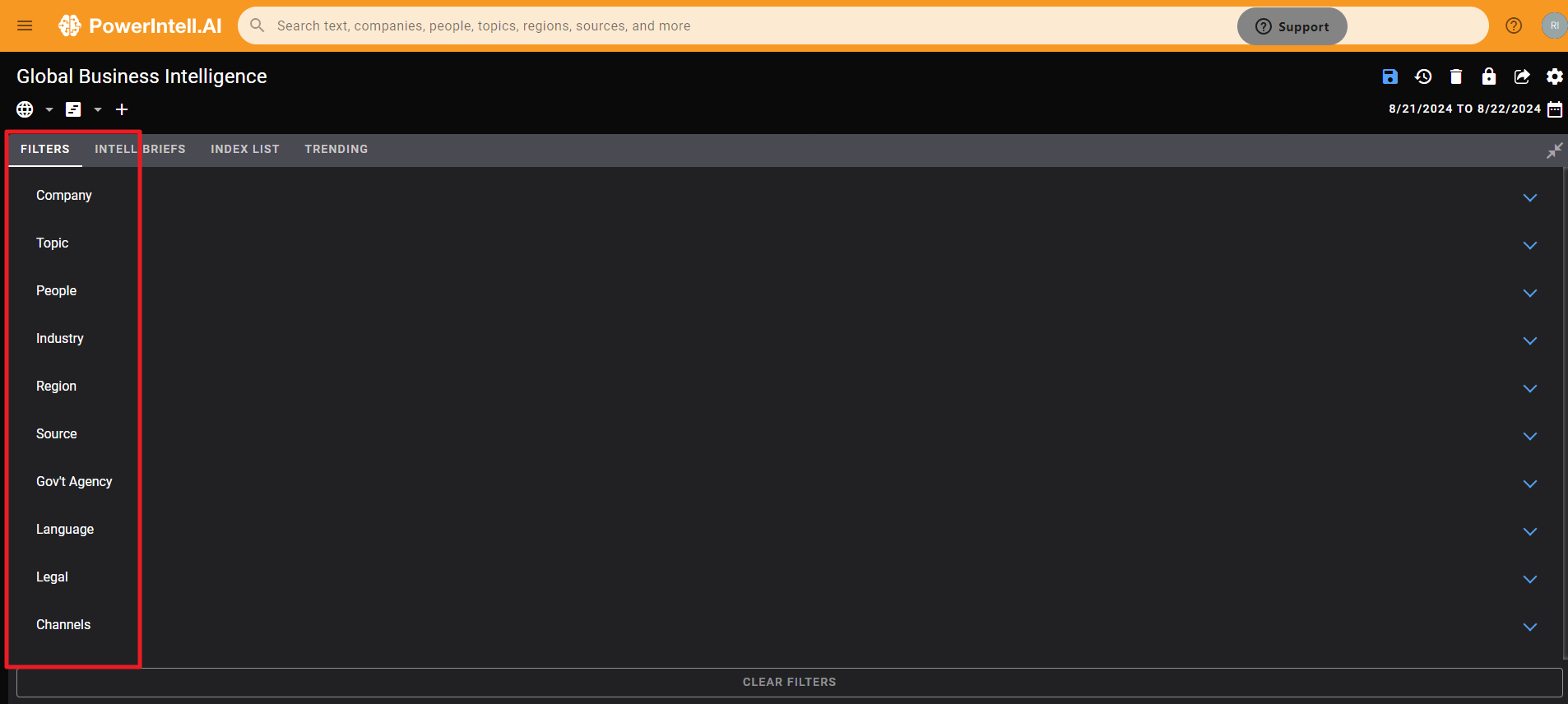Open the user profile avatar
Screen dimensions: 1568x704
[1554, 25]
